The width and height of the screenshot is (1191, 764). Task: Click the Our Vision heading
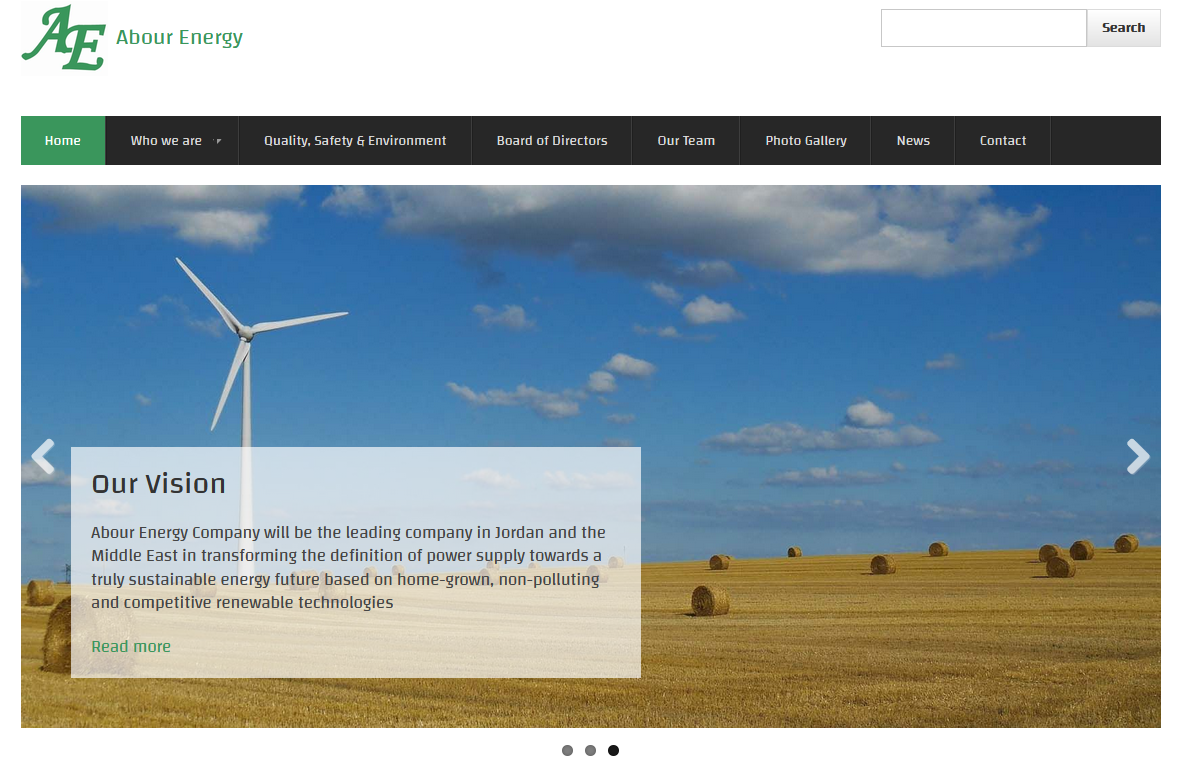[159, 484]
